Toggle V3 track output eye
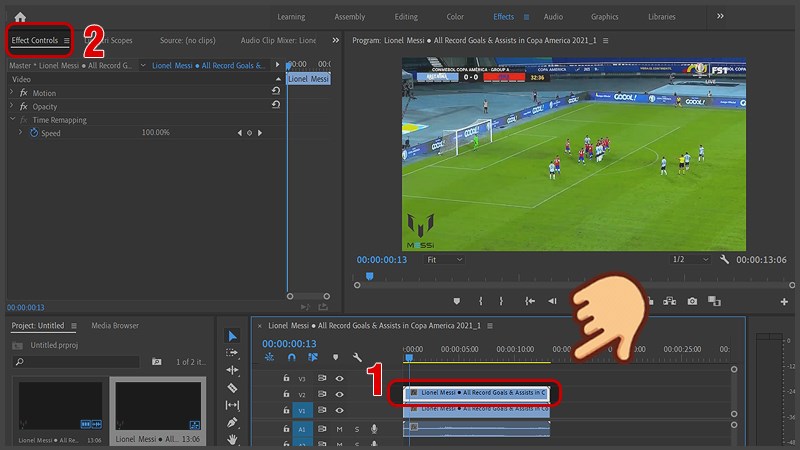The image size is (800, 450). [x=339, y=378]
